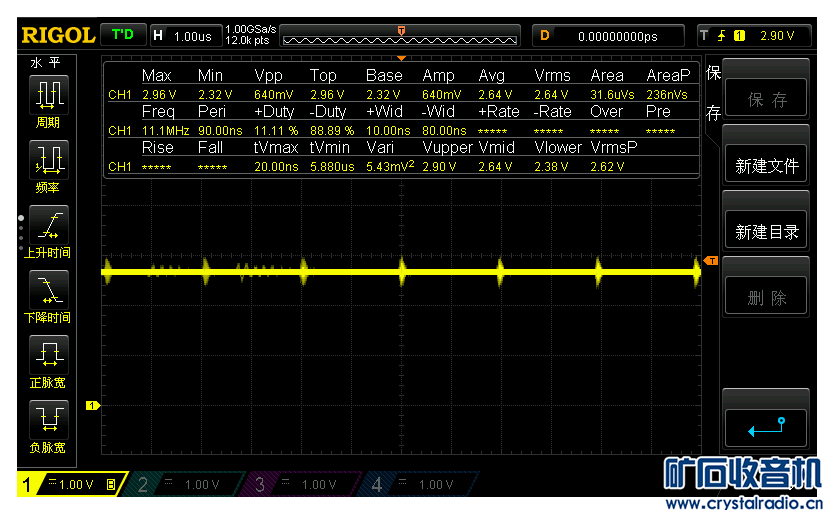Click the delay 0.00000000ps field
Viewport: 831px width, 516px height.
[608, 36]
